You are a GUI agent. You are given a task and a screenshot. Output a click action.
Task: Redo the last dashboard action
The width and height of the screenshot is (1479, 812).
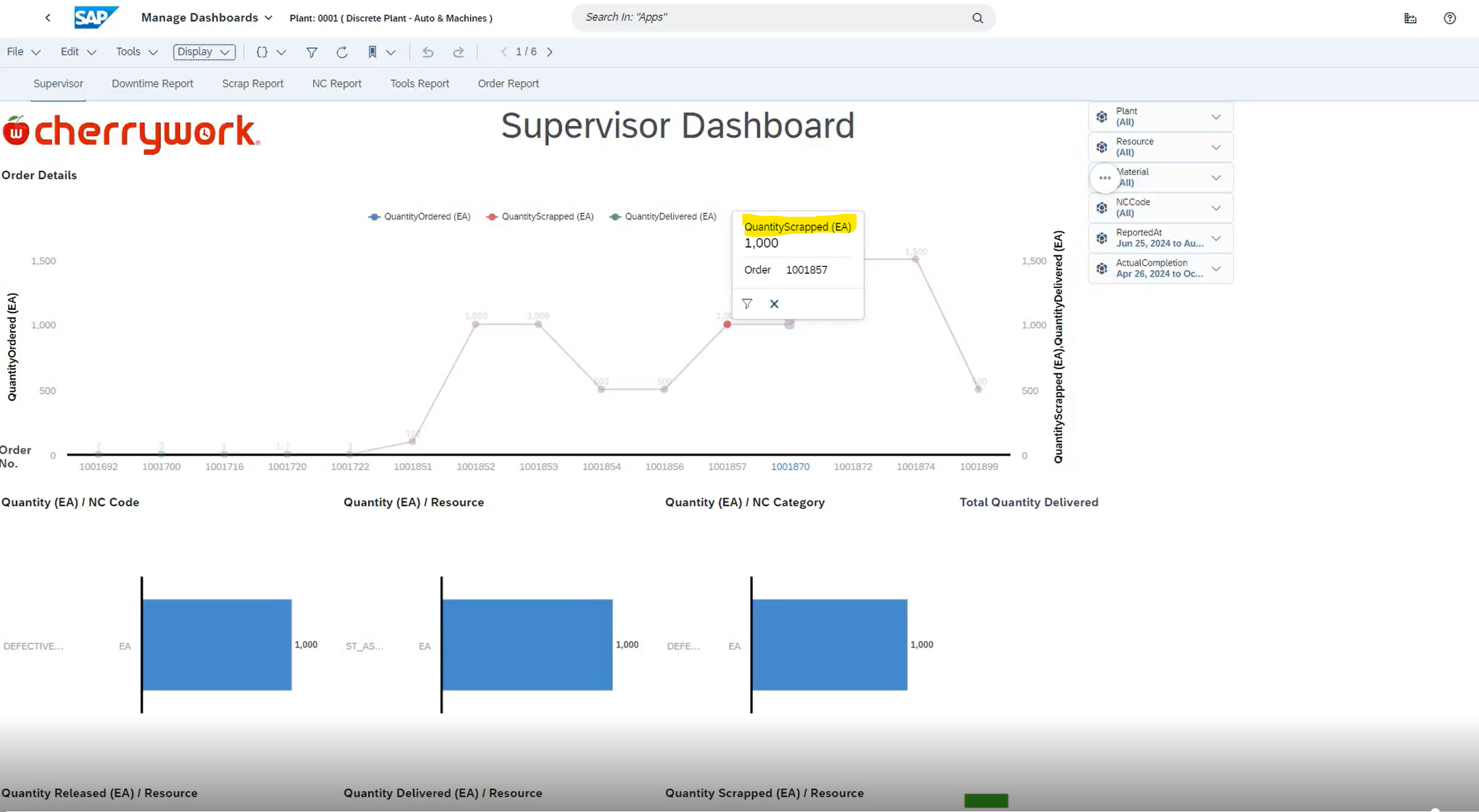(x=459, y=52)
